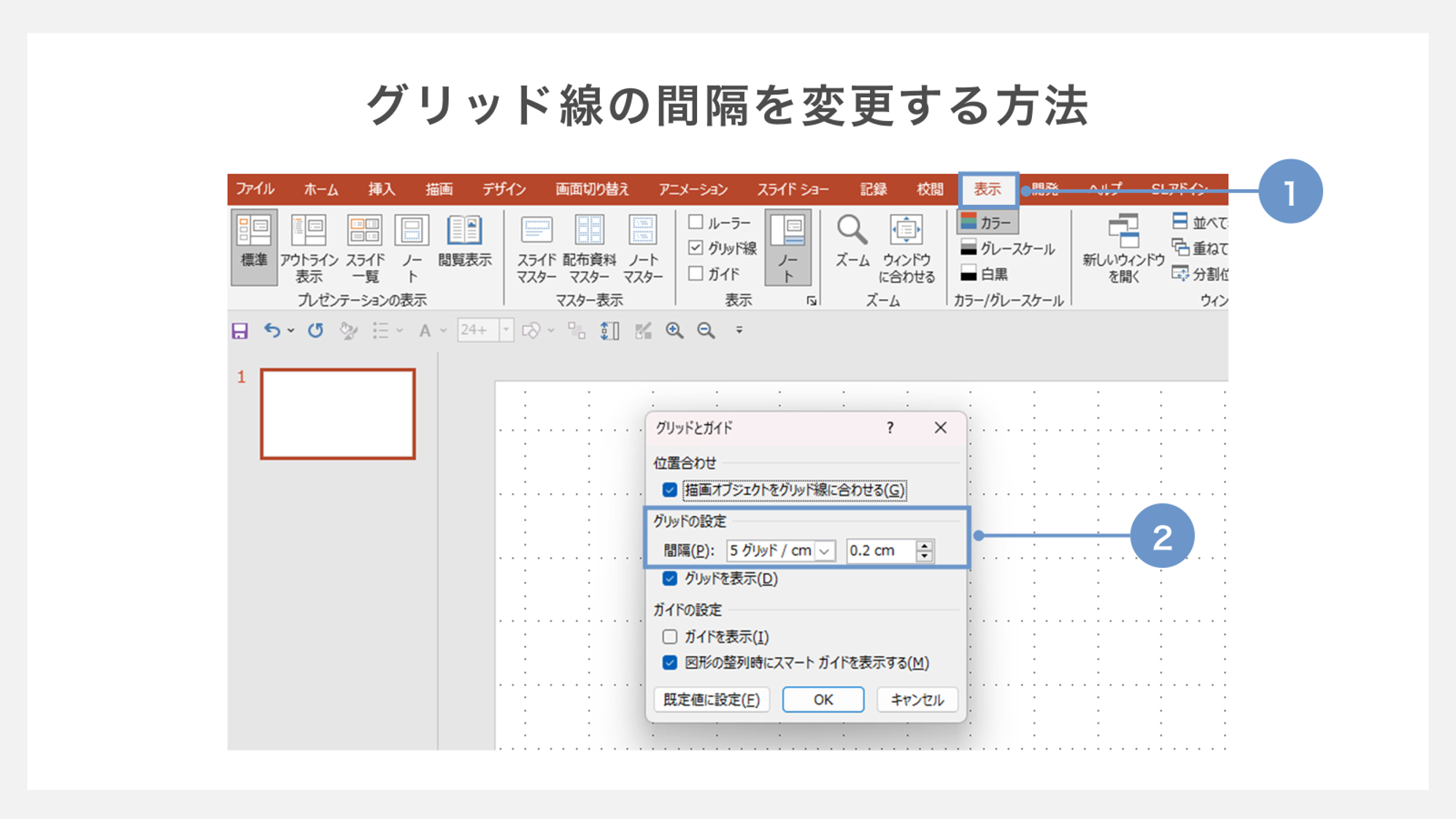Open the font size 24+ dropdown arrow
The image size is (1456, 819).
point(506,330)
